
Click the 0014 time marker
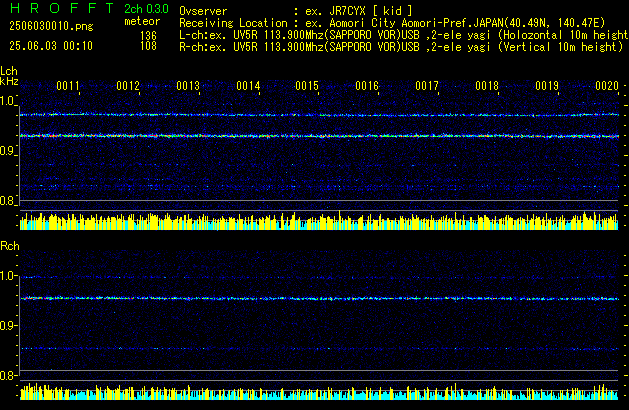point(248,86)
